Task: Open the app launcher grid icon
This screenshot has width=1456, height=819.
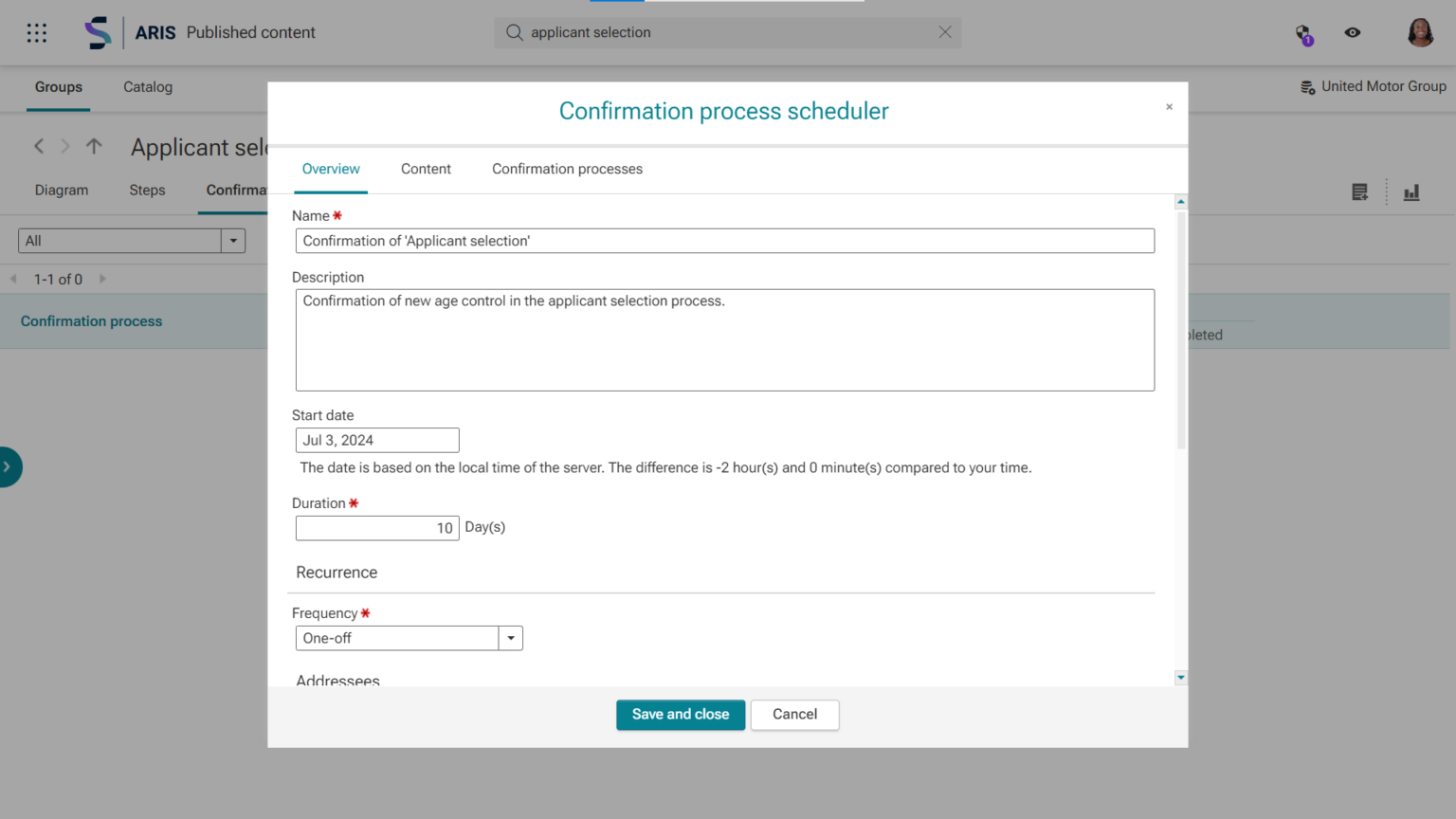Action: 36,32
